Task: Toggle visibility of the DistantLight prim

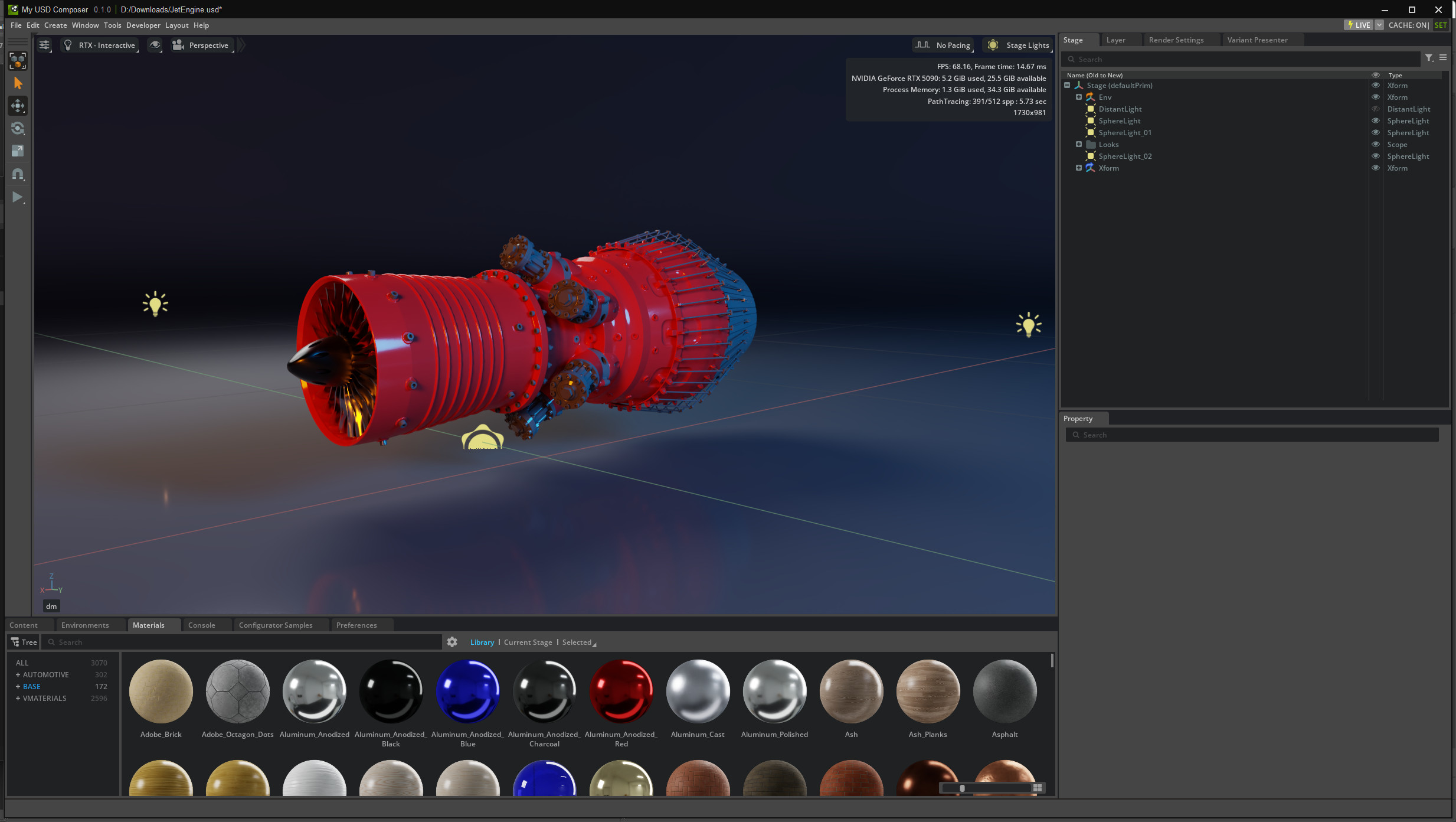Action: pos(1375,109)
